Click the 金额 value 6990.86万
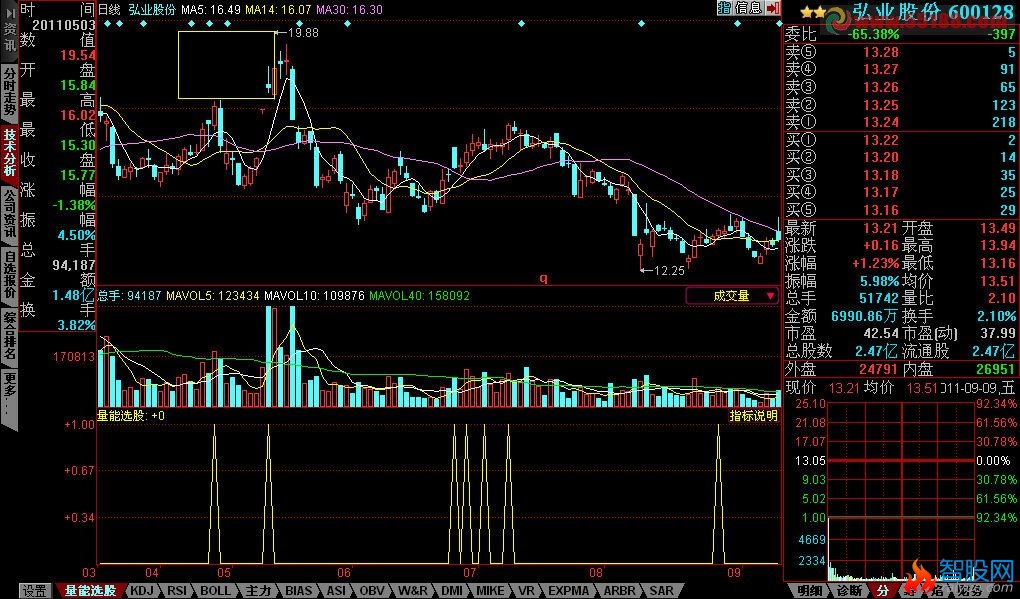 point(865,316)
